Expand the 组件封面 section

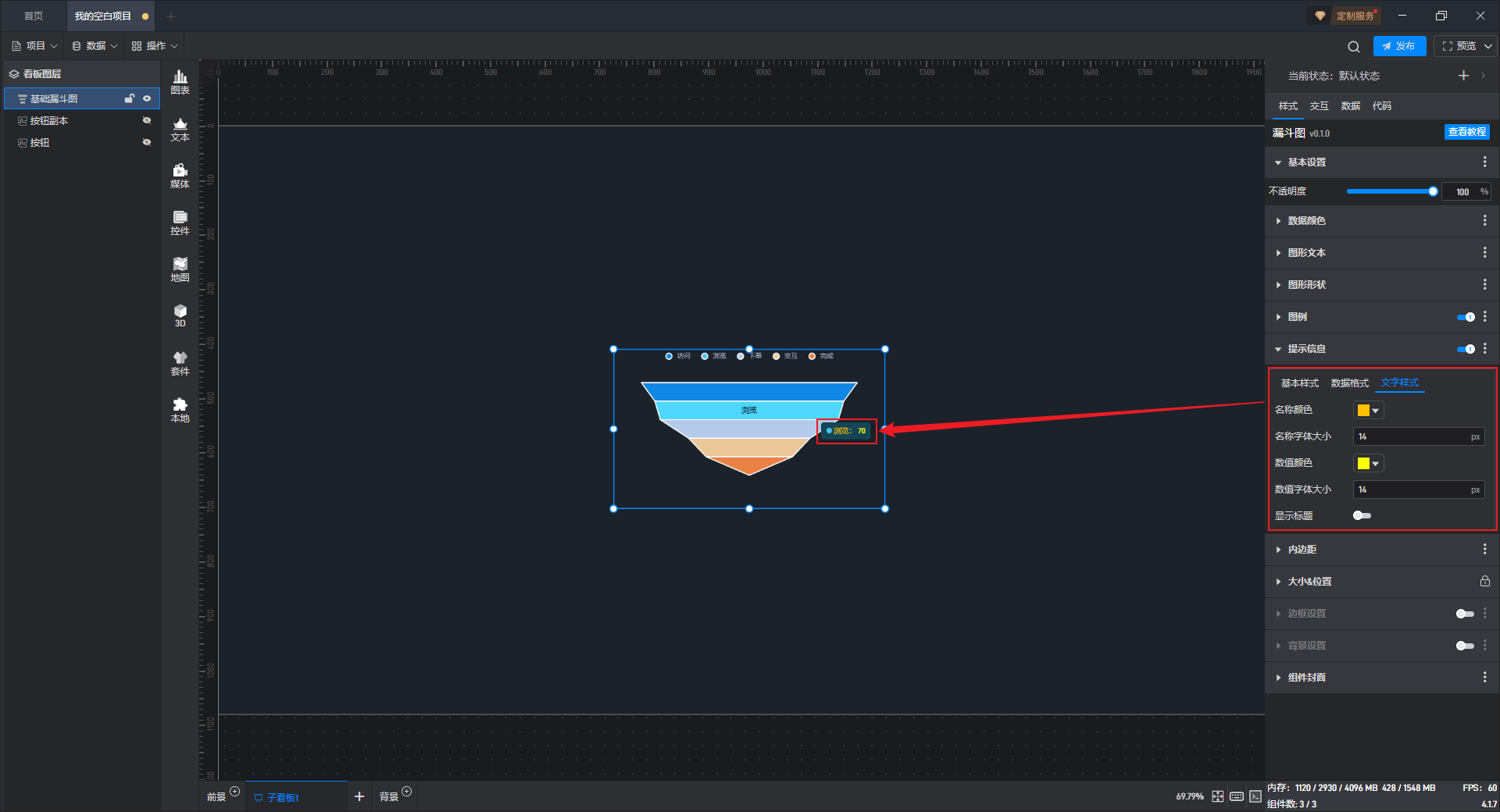pos(1278,678)
